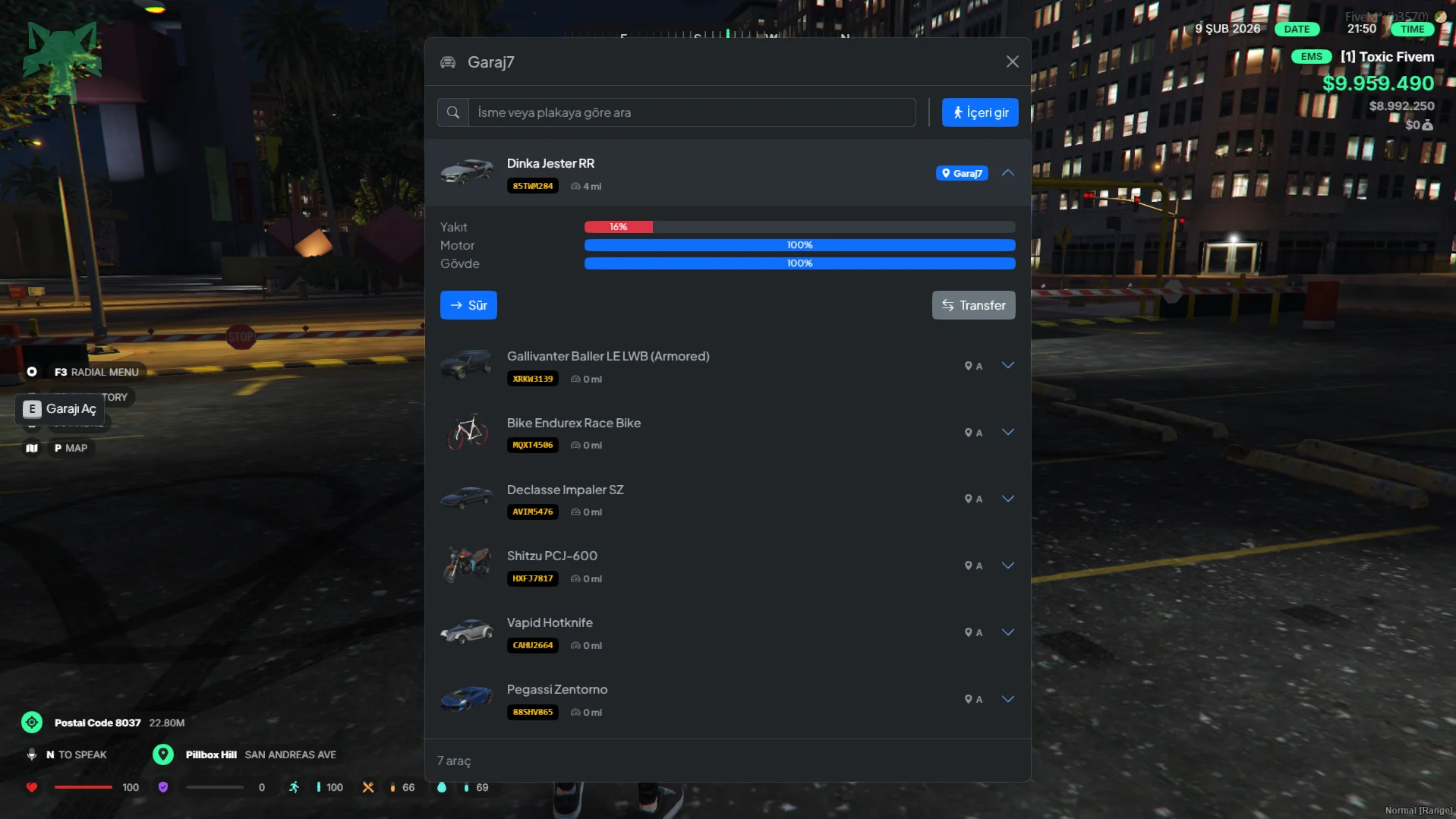Click the Garaj7 location pin badge
This screenshot has height=819, width=1456.
coord(962,173)
